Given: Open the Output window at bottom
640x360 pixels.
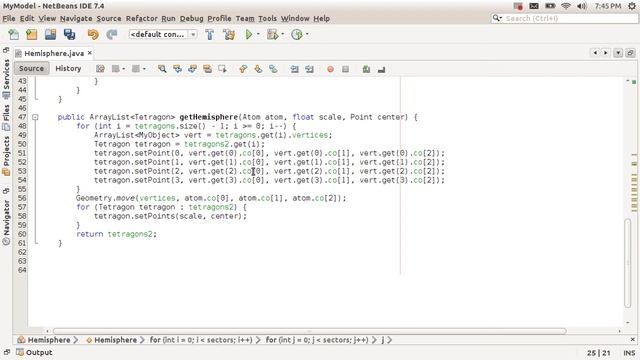Looking at the screenshot, I should click(34, 352).
